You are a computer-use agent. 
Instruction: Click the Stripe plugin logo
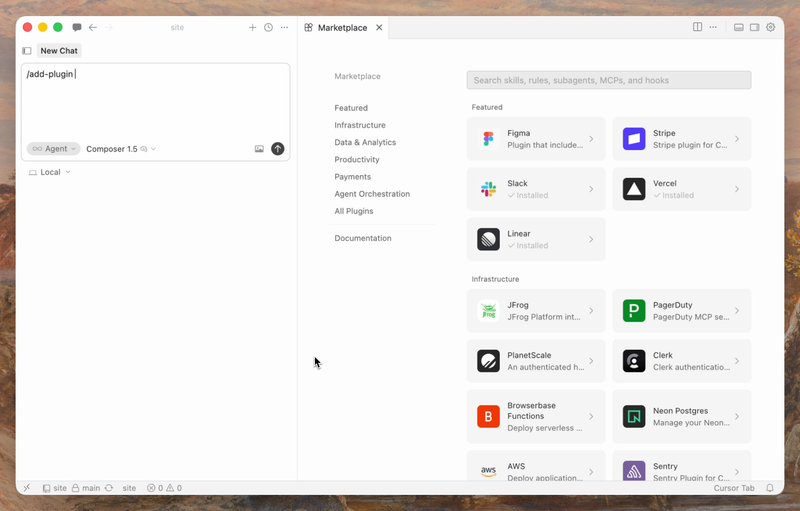coord(634,139)
